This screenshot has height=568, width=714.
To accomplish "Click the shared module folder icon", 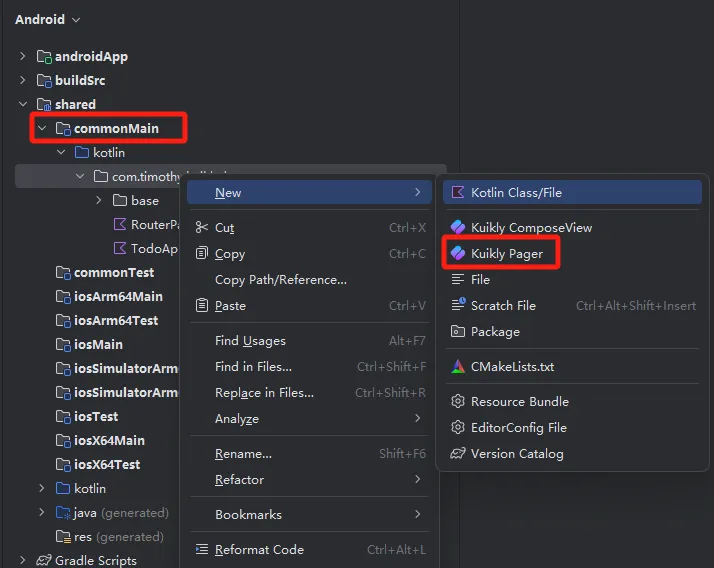I will 44,105.
